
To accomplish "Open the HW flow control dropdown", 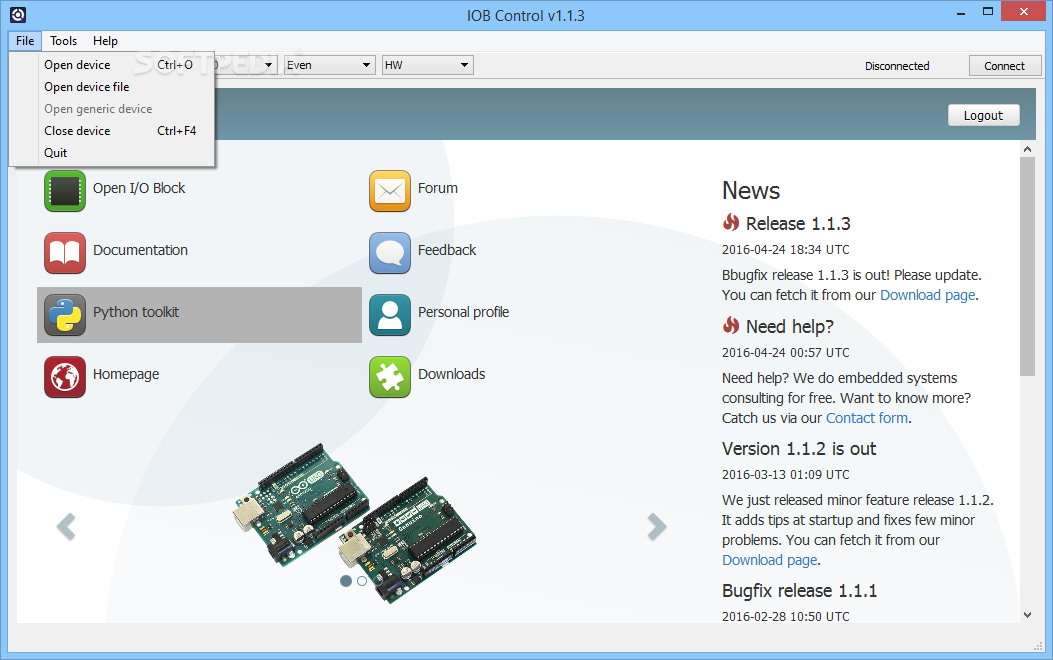I will click(428, 65).
